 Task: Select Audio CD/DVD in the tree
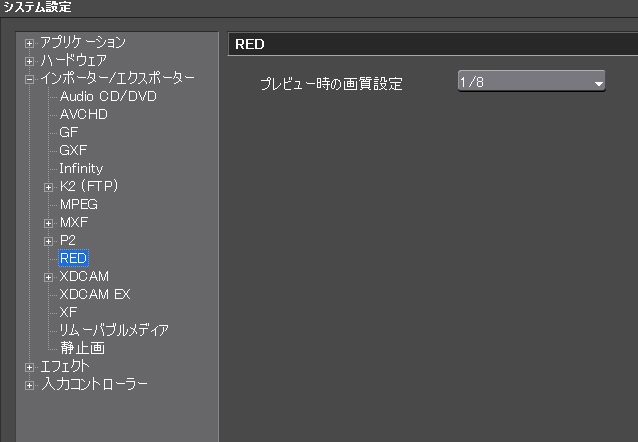click(108, 96)
